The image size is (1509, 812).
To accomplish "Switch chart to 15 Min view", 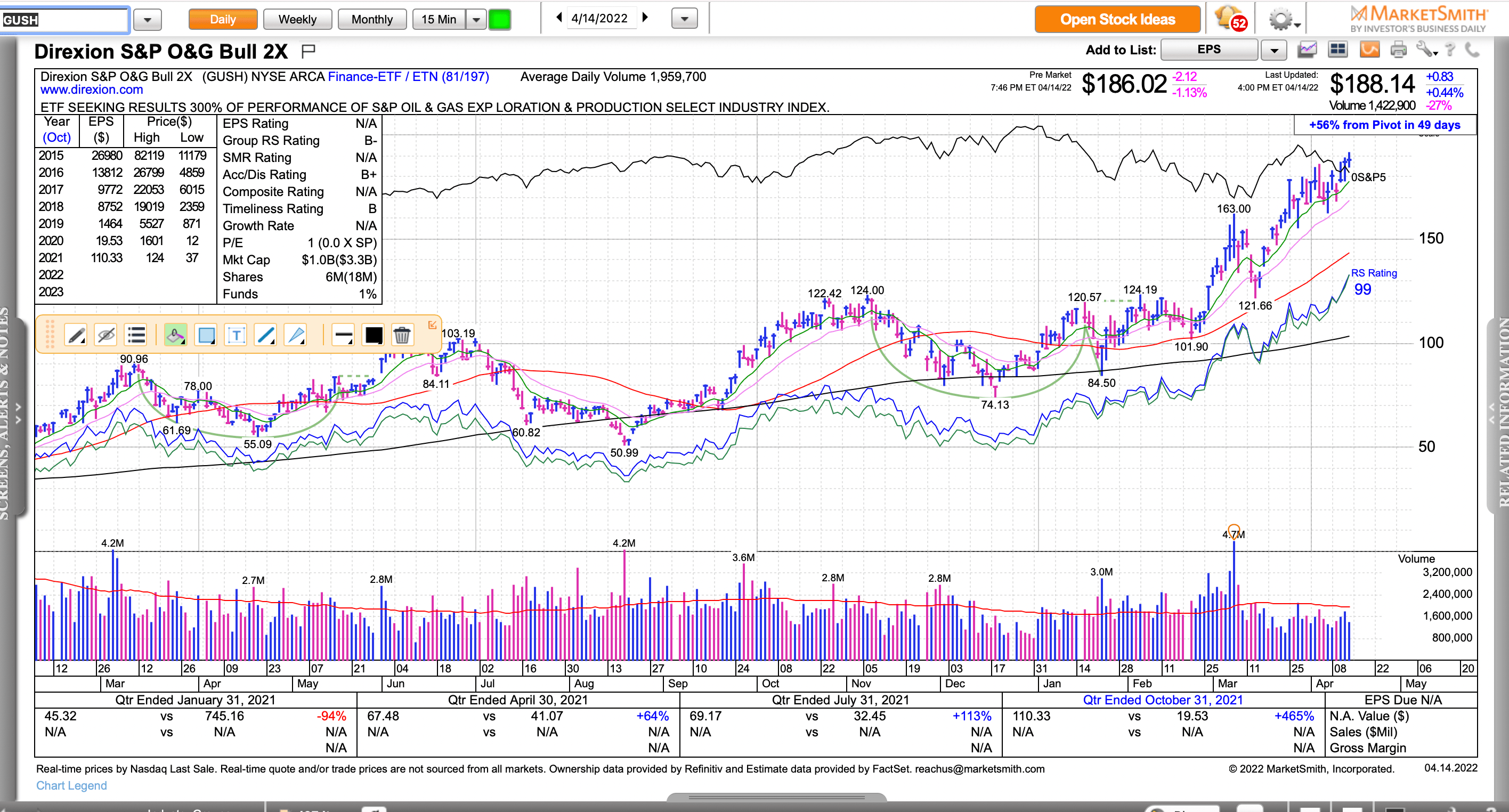I will point(439,19).
